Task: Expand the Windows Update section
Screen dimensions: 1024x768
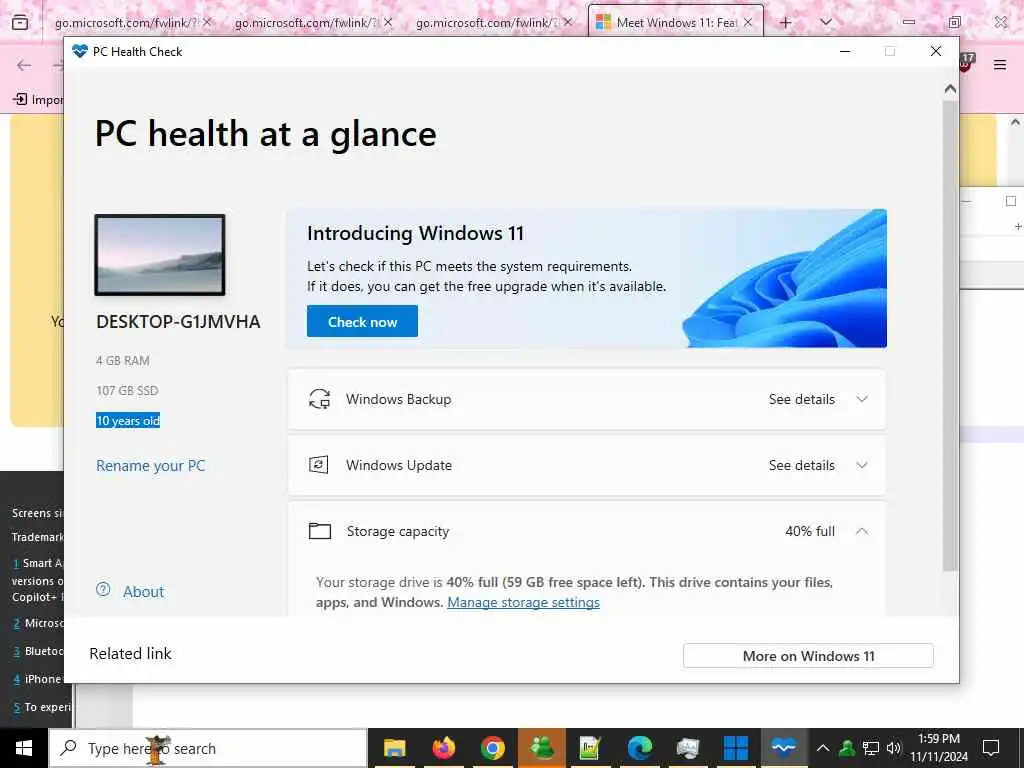Action: pos(862,465)
